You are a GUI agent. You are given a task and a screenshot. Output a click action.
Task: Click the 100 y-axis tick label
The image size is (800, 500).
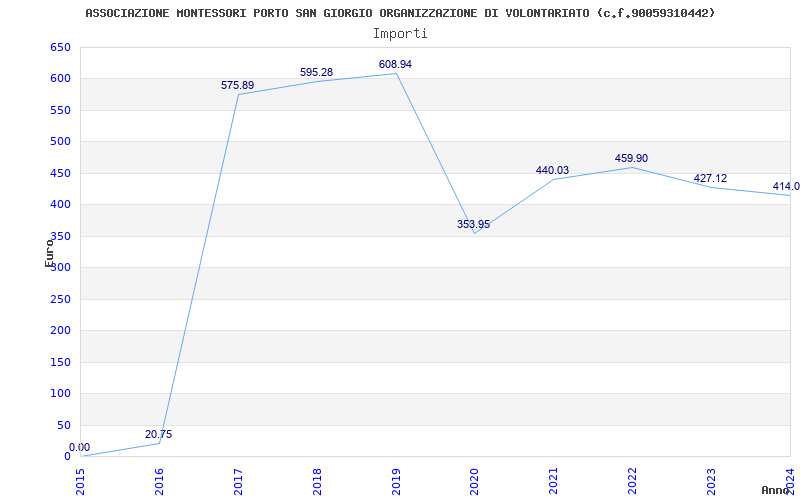point(60,394)
